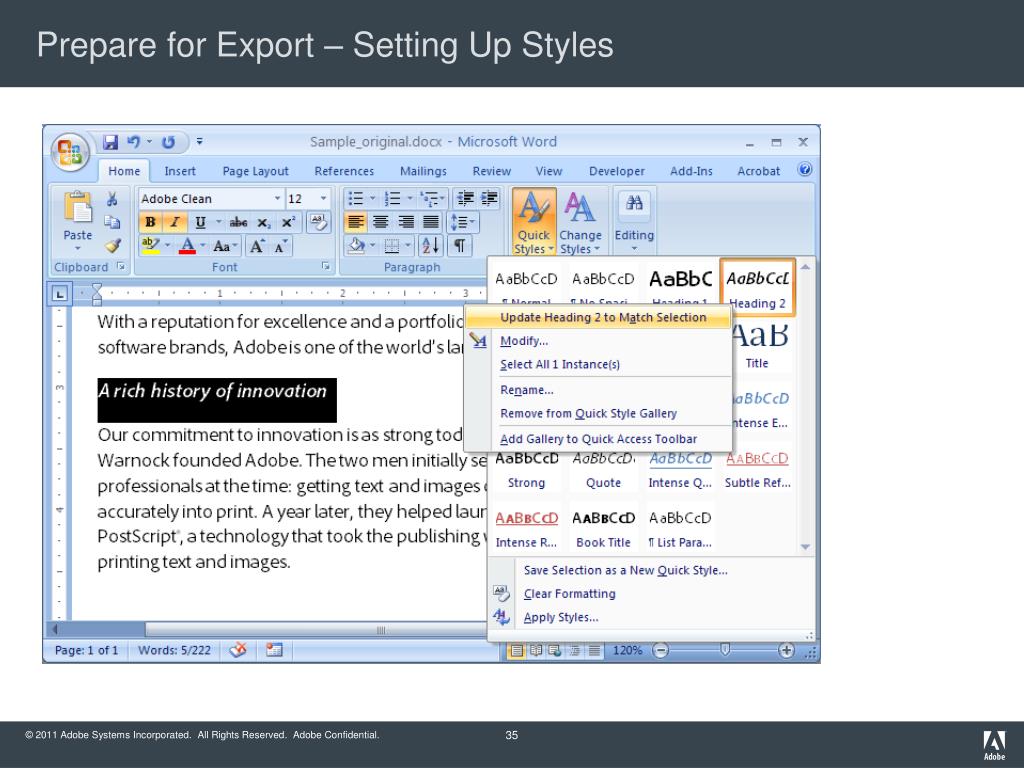Click the macro recording icon in status bar
Screen dimensions: 1024x768
click(274, 650)
